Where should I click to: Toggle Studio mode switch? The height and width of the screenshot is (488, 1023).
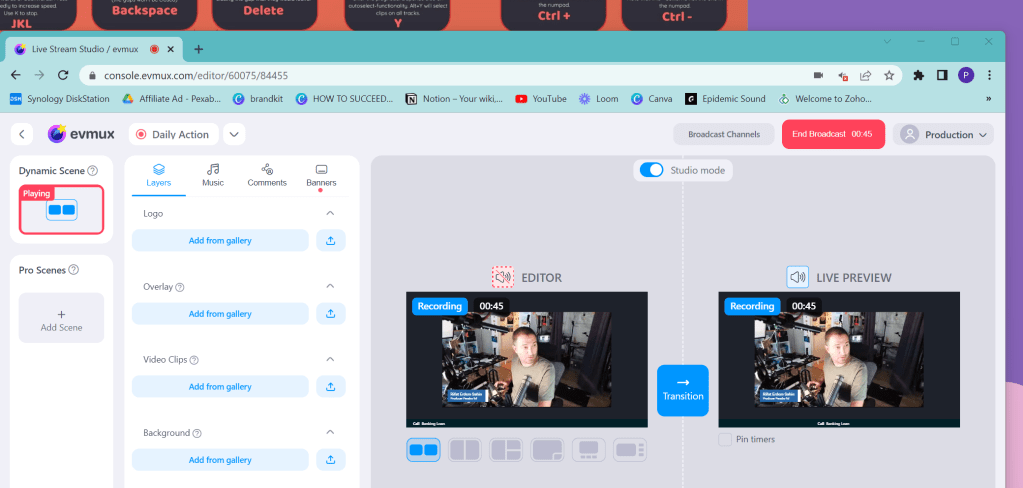click(651, 170)
